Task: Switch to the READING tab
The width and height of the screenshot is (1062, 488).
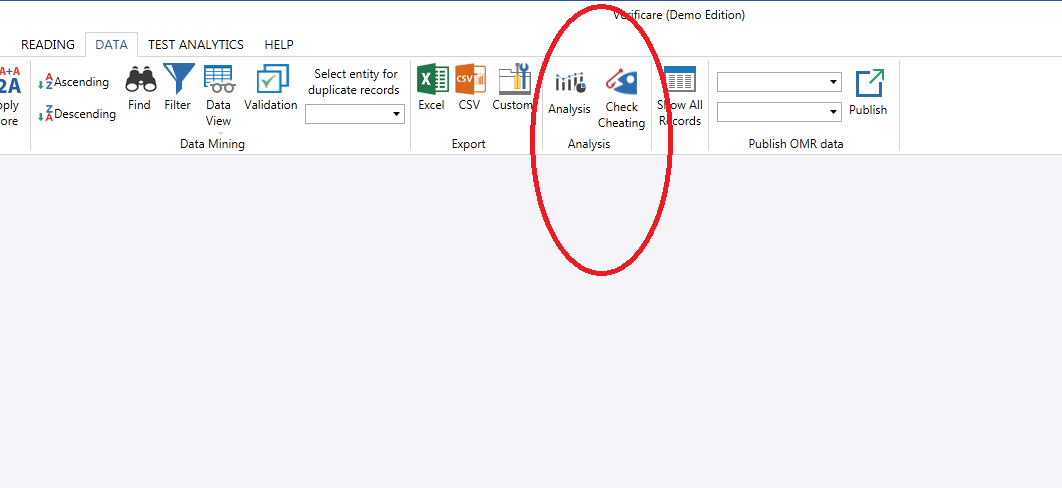Action: coord(48,45)
